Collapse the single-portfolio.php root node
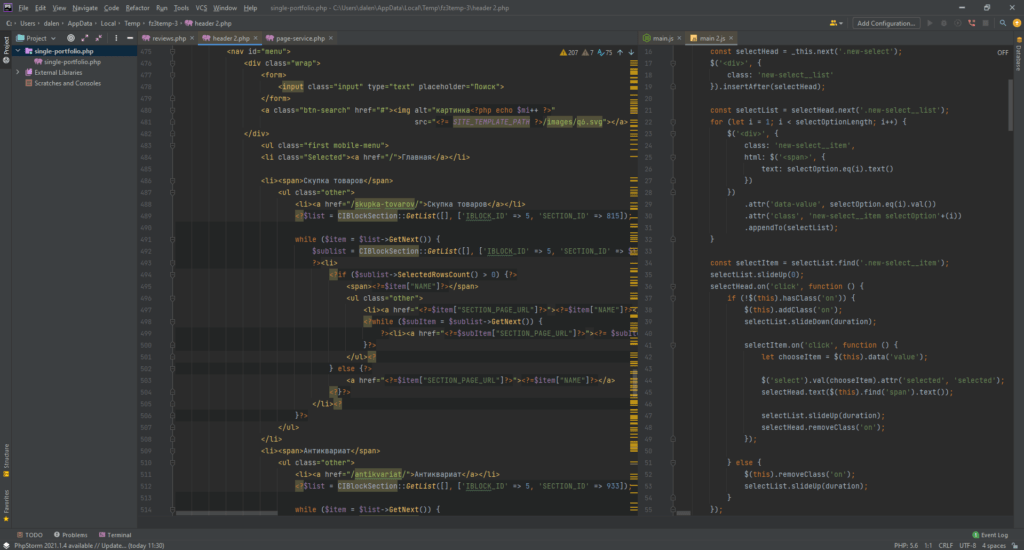1024x550 pixels. pyautogui.click(x=18, y=50)
